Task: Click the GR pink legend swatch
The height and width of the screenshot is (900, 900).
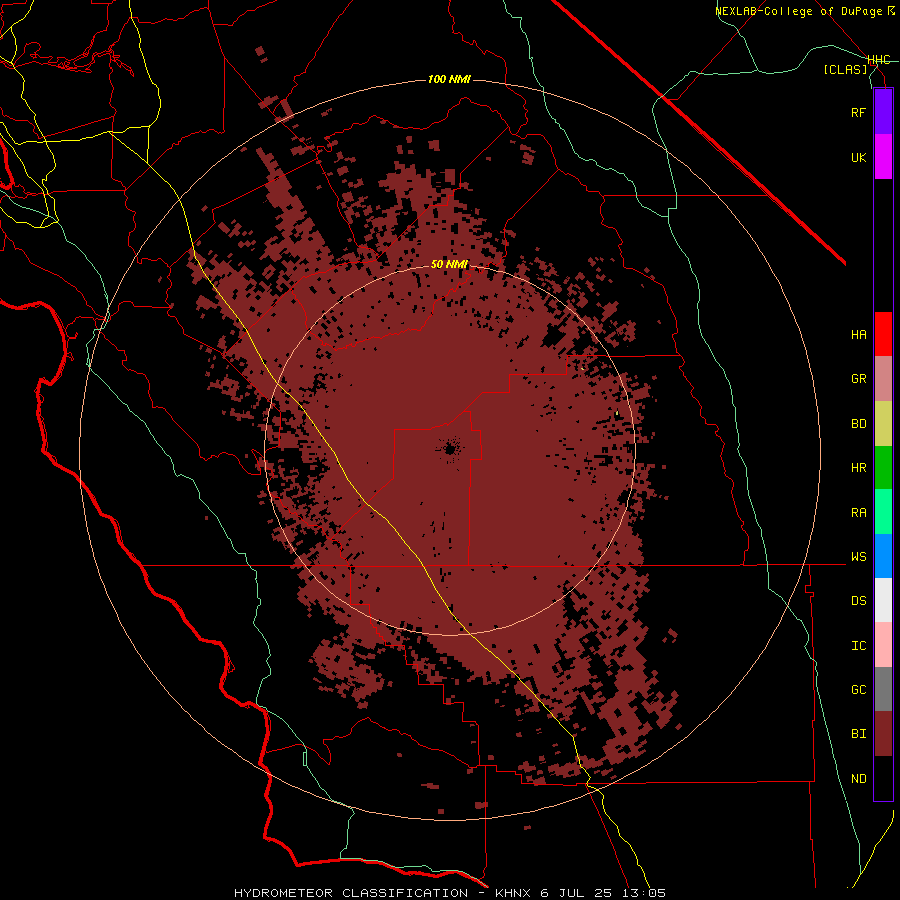Action: click(x=883, y=379)
